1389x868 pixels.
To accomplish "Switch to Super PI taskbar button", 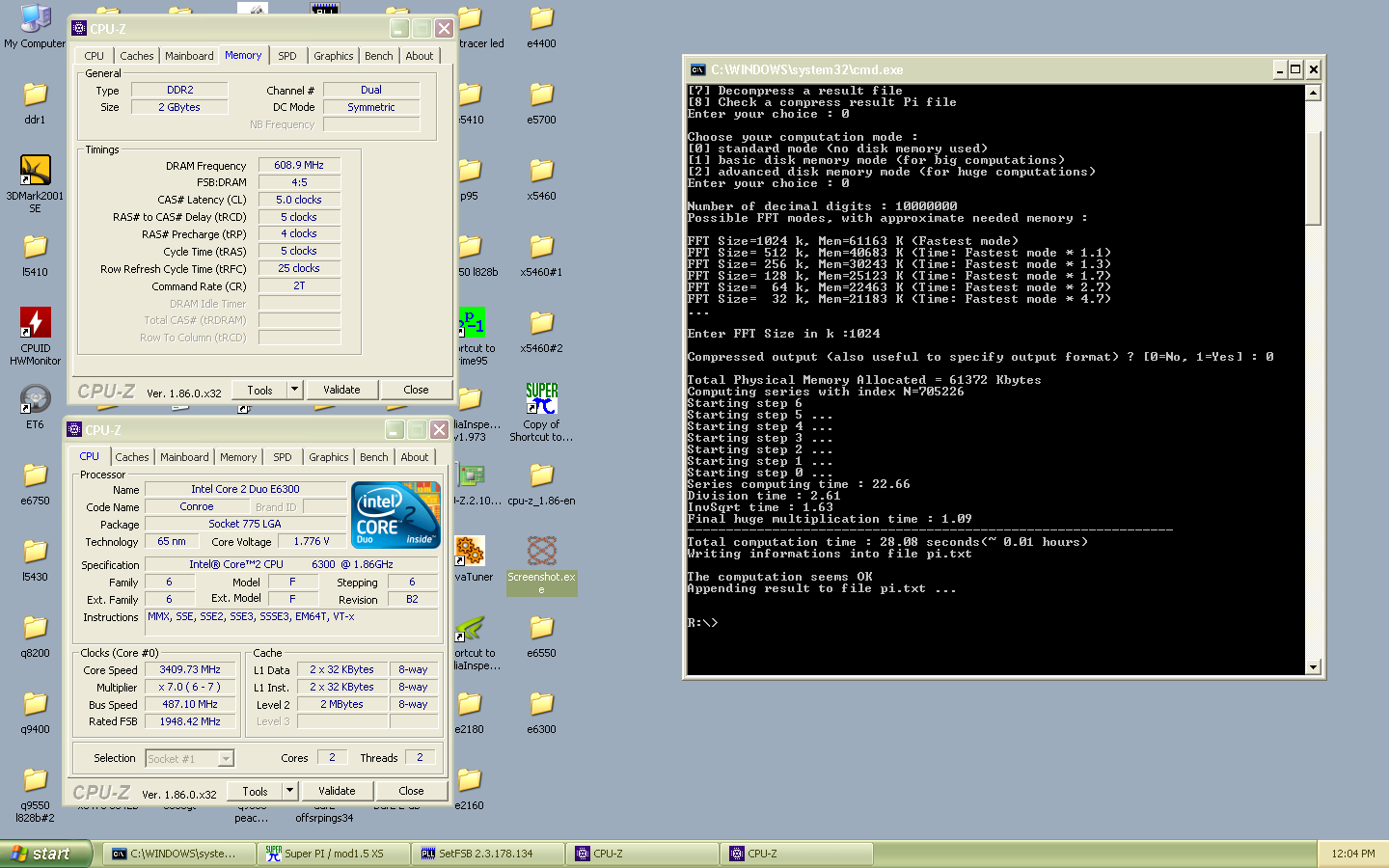I will [334, 854].
